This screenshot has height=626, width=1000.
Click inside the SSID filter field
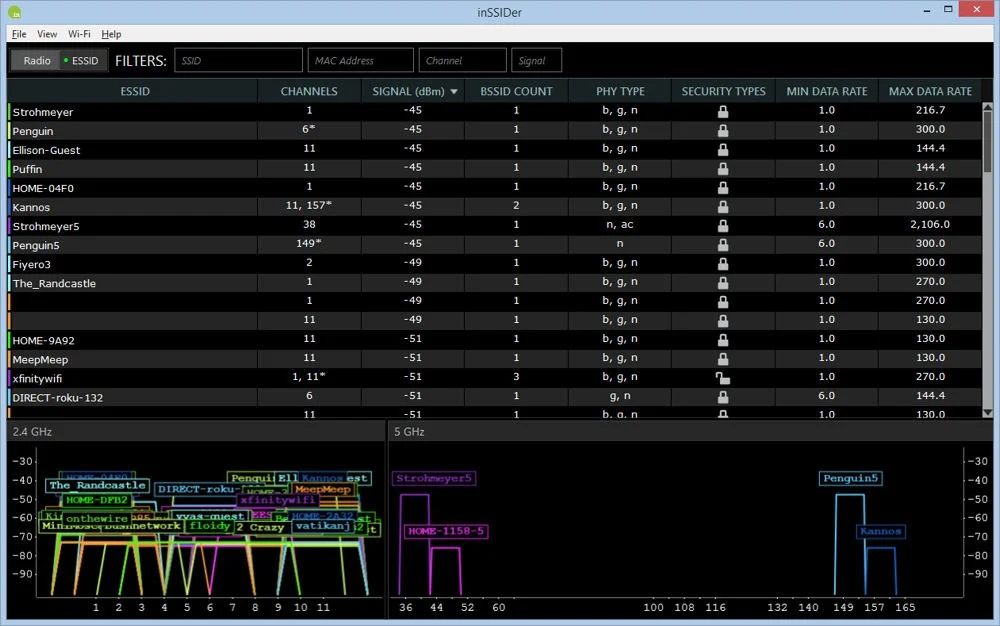(238, 60)
